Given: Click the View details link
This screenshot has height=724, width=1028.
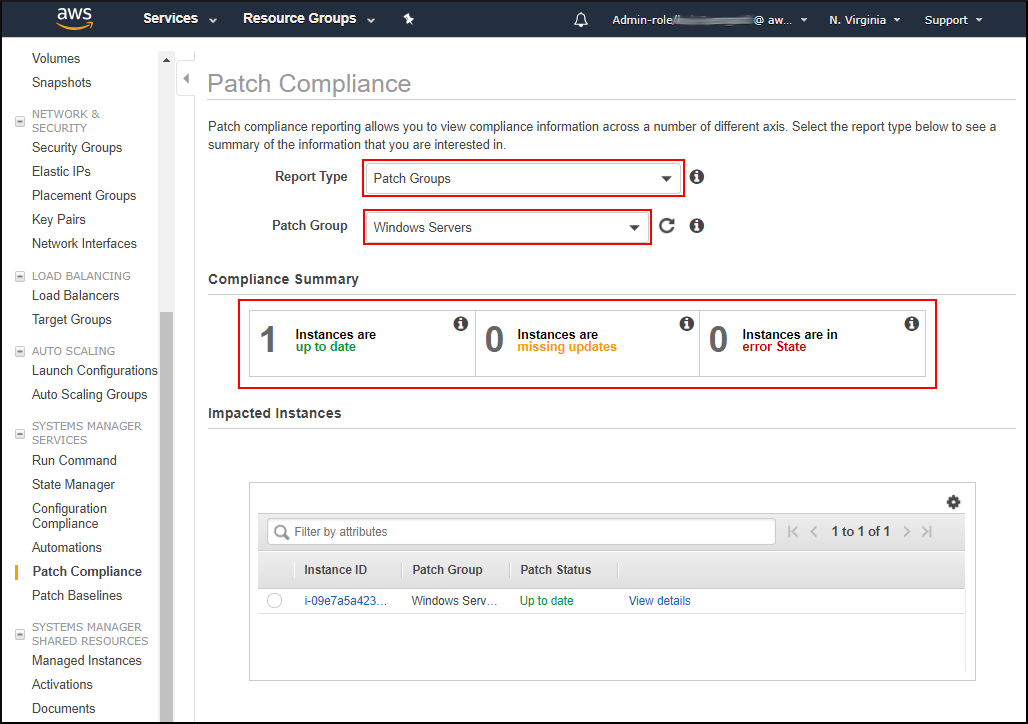Looking at the screenshot, I should pos(659,600).
